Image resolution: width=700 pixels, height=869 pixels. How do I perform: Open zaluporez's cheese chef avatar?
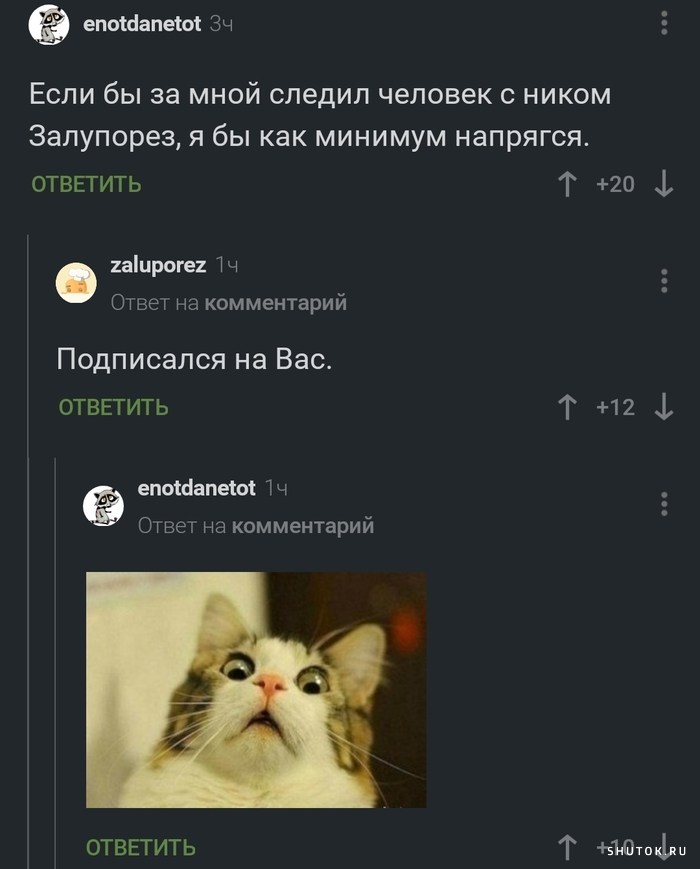click(76, 283)
